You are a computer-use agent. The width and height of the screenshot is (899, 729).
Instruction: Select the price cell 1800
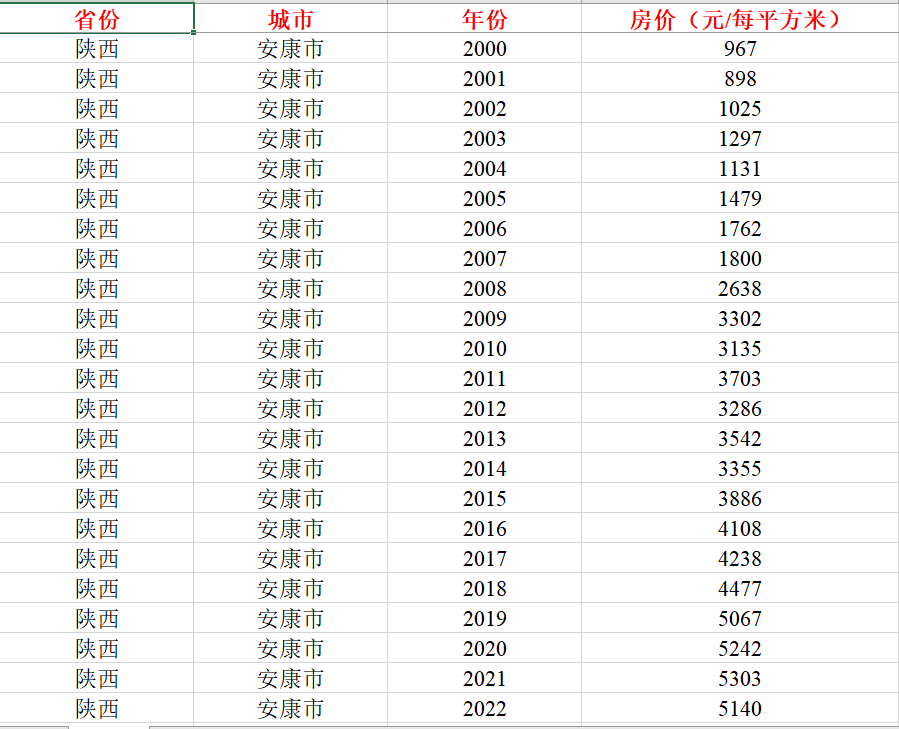tap(740, 258)
